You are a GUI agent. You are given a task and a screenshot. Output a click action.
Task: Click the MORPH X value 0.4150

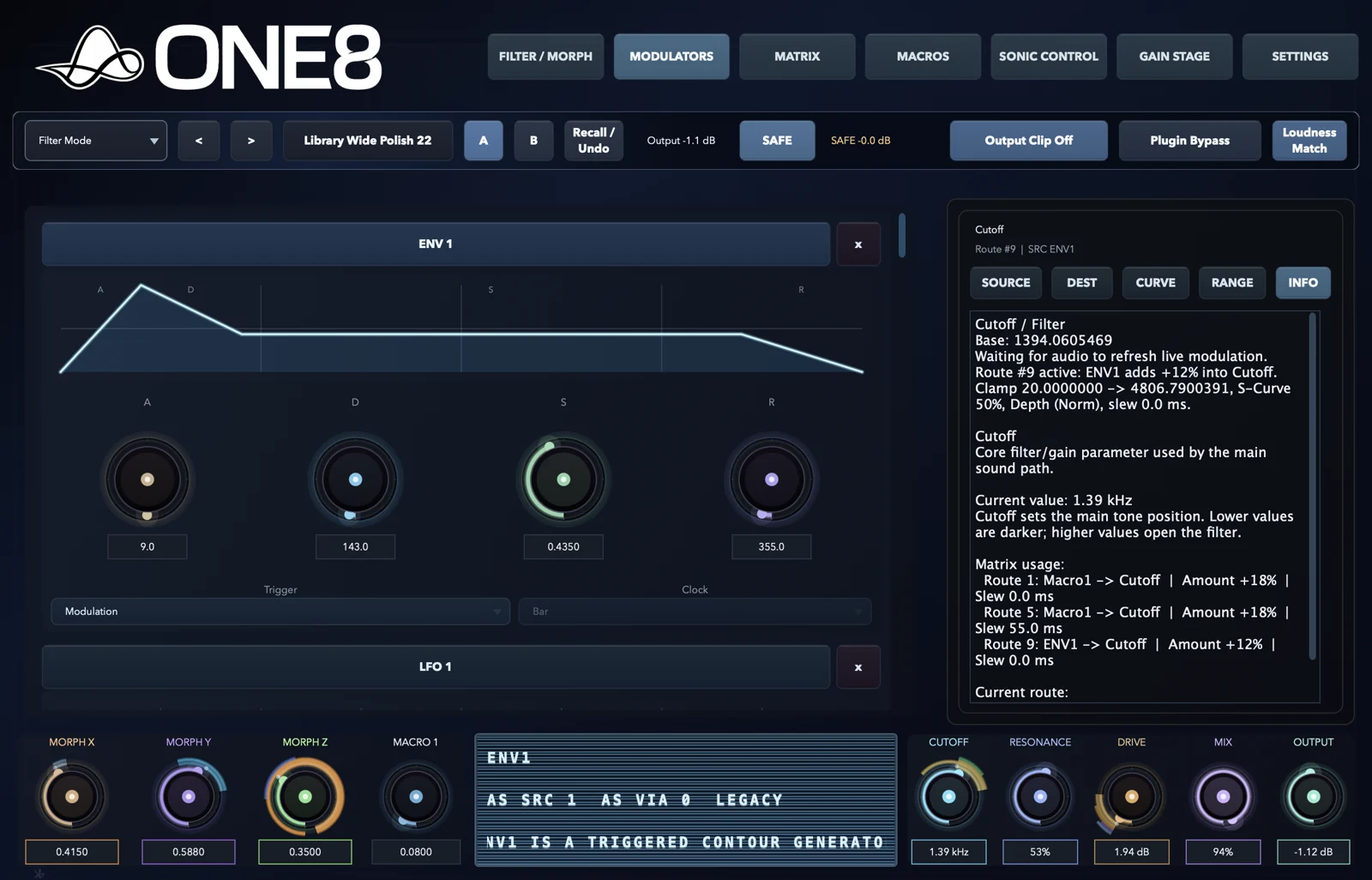click(x=72, y=852)
